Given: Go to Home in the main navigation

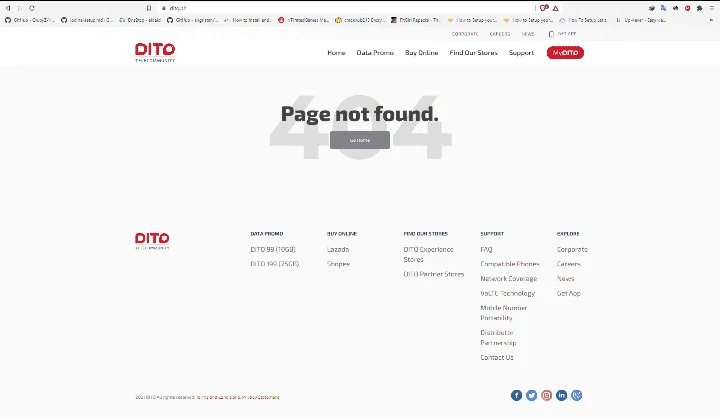Looking at the screenshot, I should [x=336, y=53].
